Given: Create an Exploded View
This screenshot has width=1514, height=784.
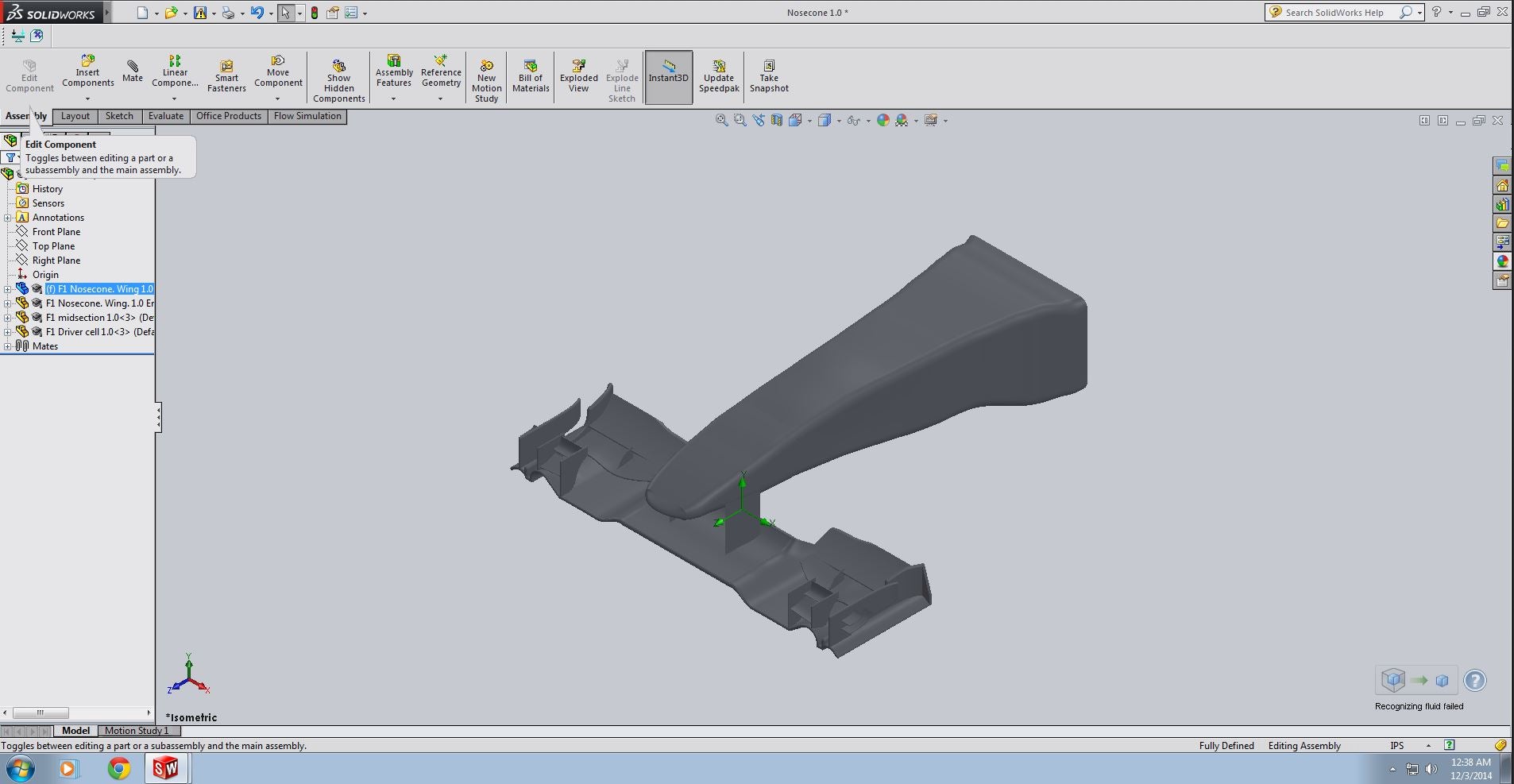Looking at the screenshot, I should [579, 77].
